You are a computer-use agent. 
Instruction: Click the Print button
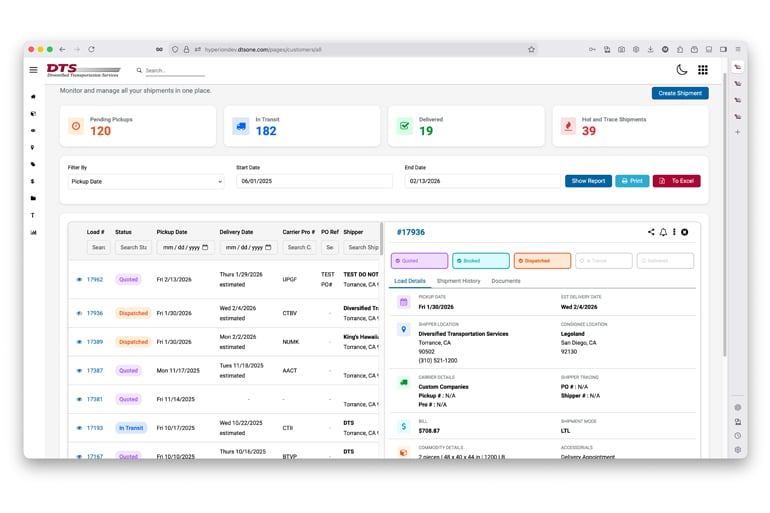632,181
